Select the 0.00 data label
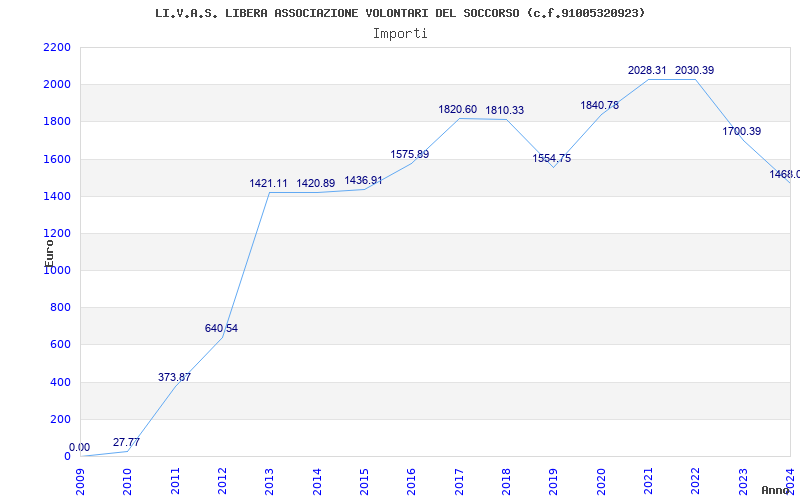Screen dimensions: 800x500 79,447
